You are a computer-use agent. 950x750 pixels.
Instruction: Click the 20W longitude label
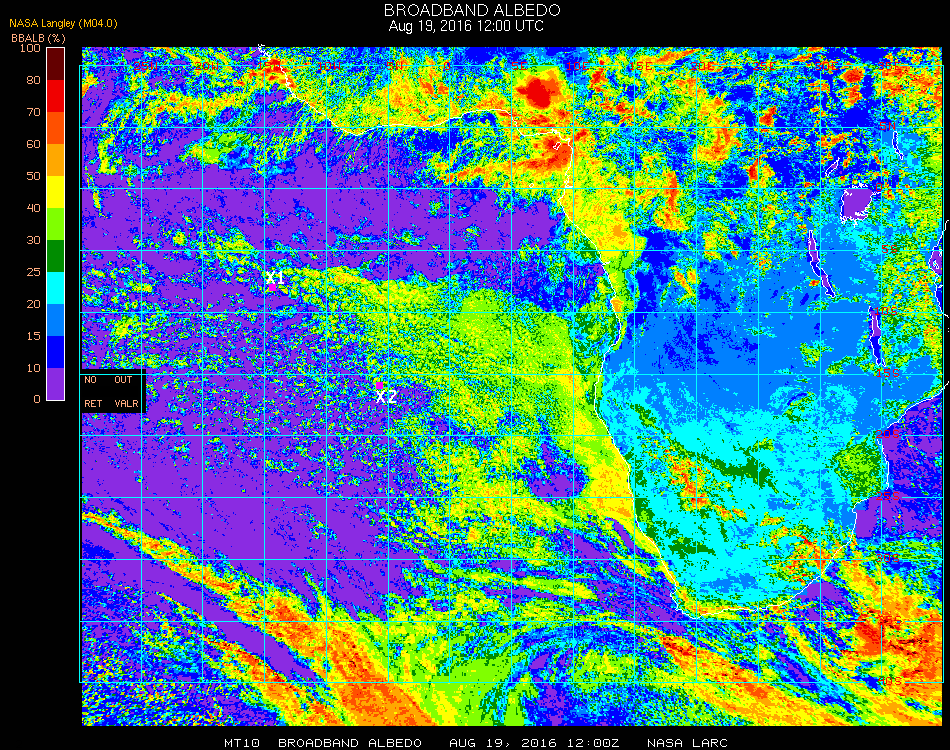(x=207, y=66)
